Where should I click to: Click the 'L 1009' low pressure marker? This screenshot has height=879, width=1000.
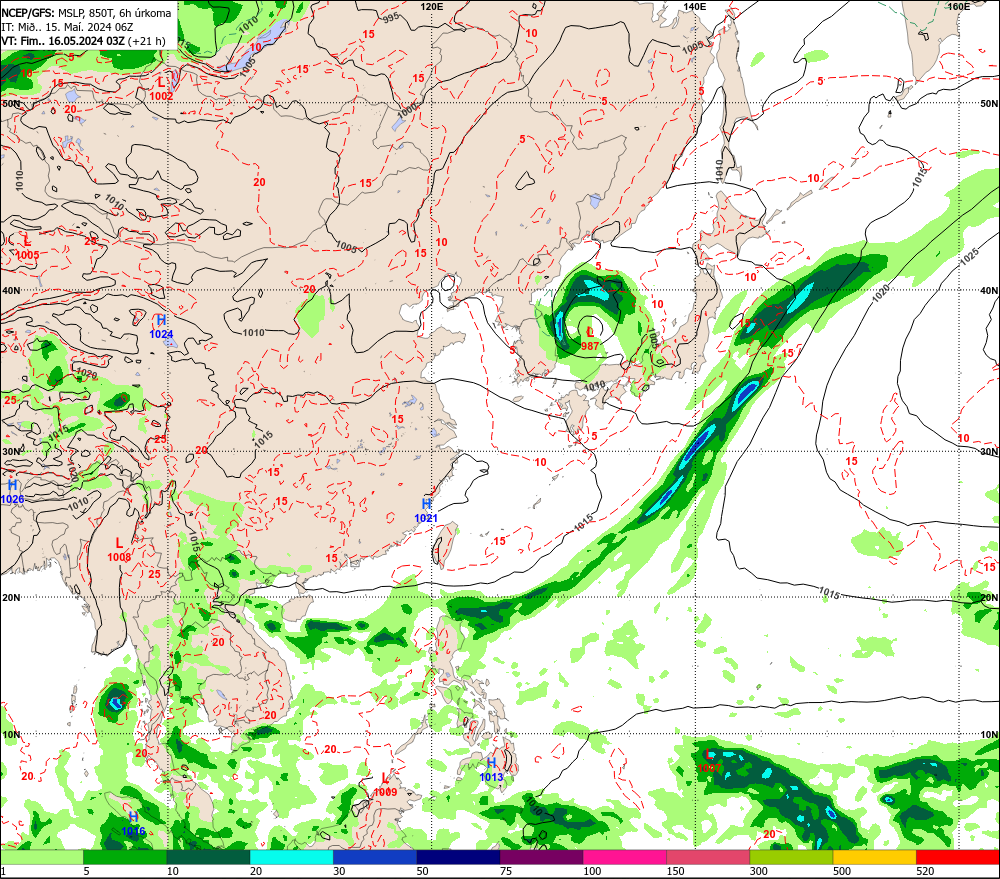pos(385,785)
